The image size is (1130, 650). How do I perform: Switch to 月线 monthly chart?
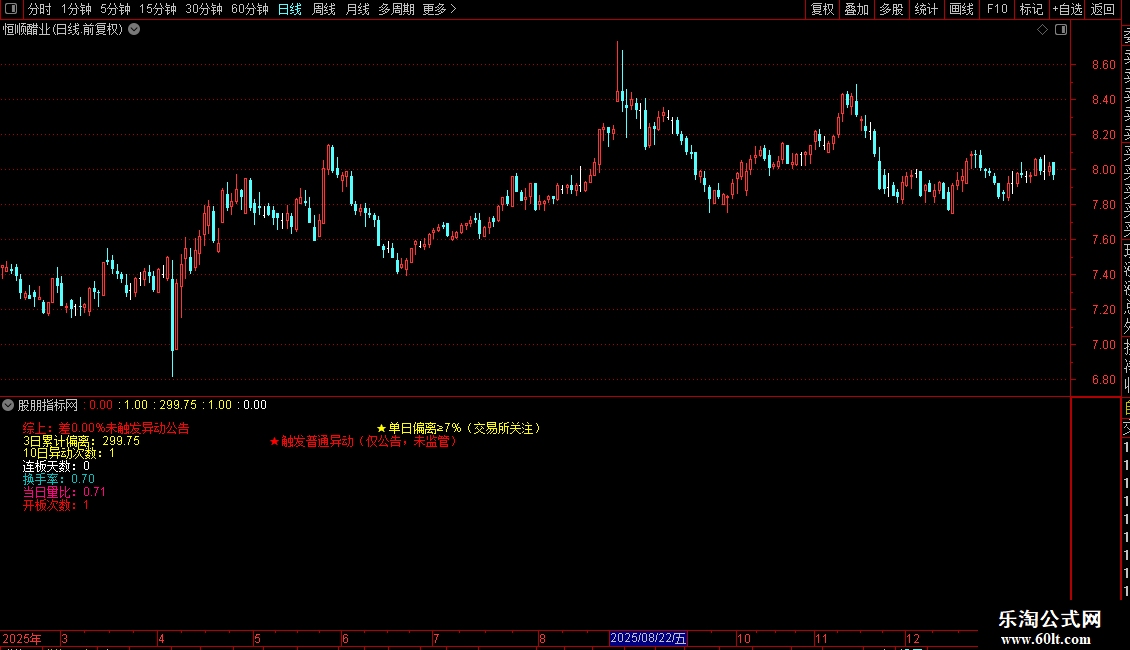pos(357,9)
